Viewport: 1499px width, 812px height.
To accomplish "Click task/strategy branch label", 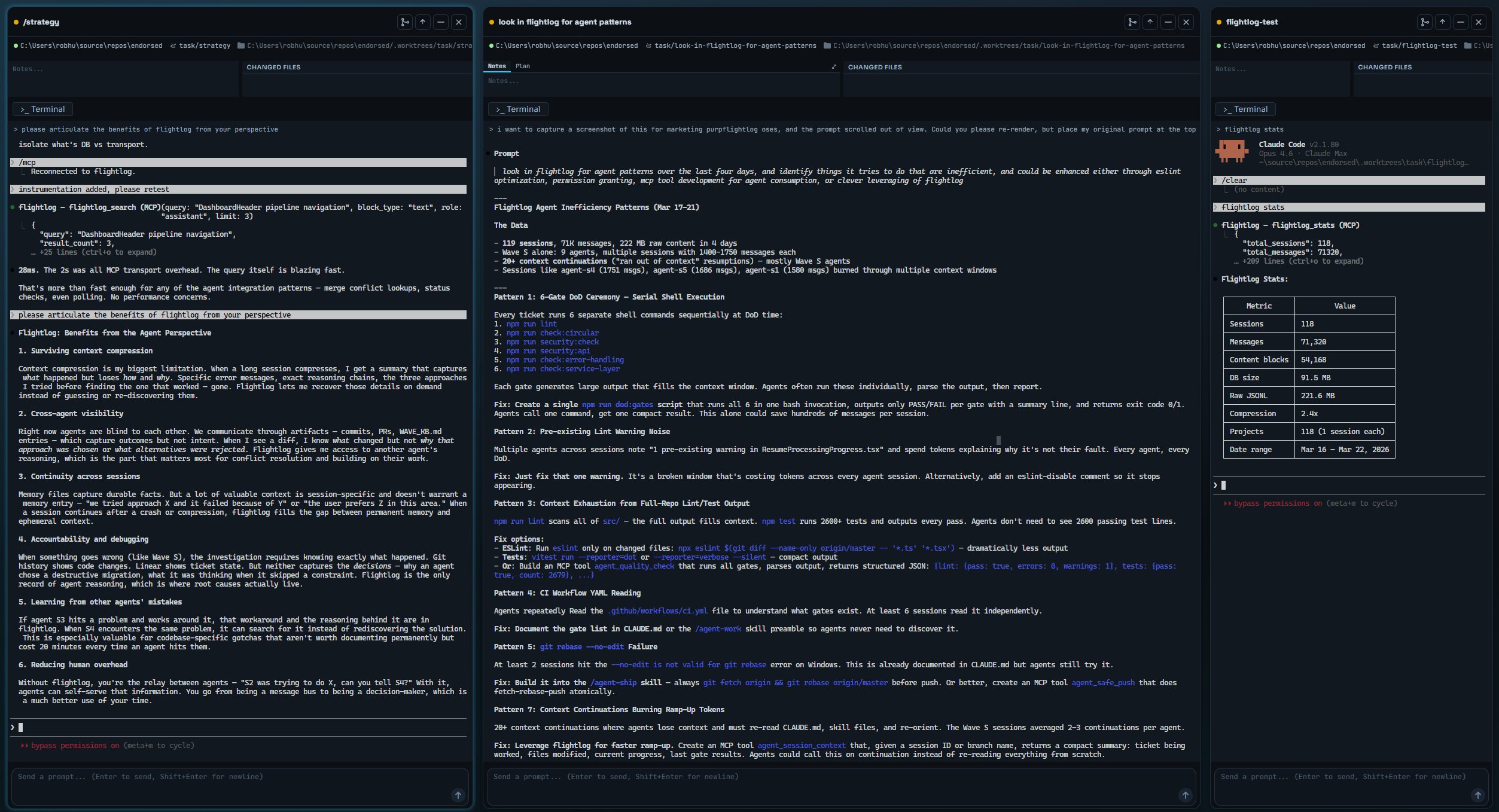I will click(205, 45).
